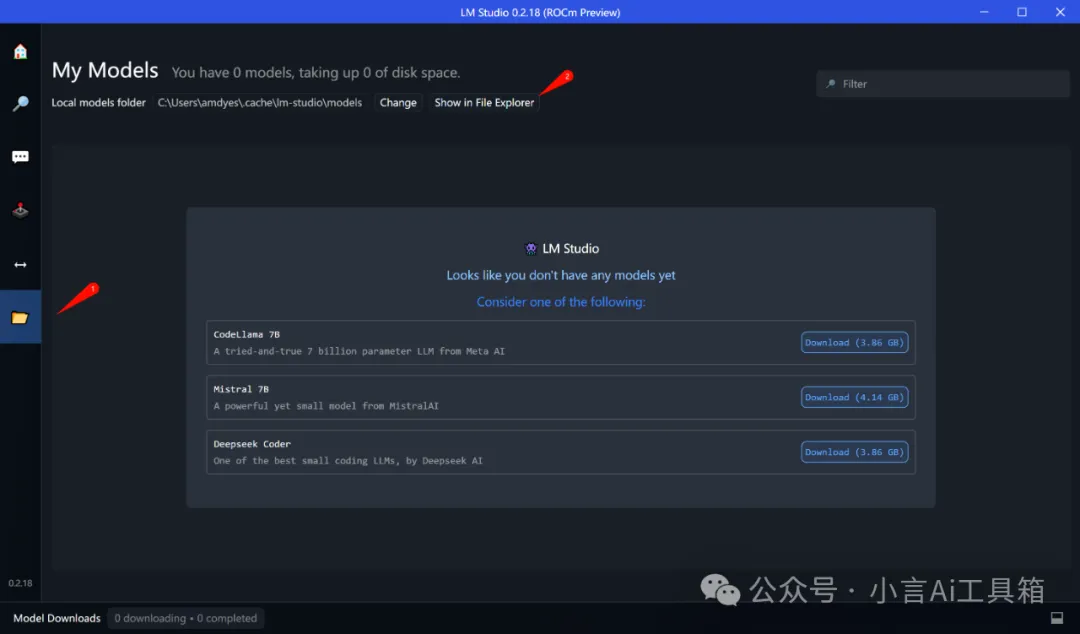Click the '0 downloading • 0 completed' status
Image resolution: width=1080 pixels, height=634 pixels.
185,618
